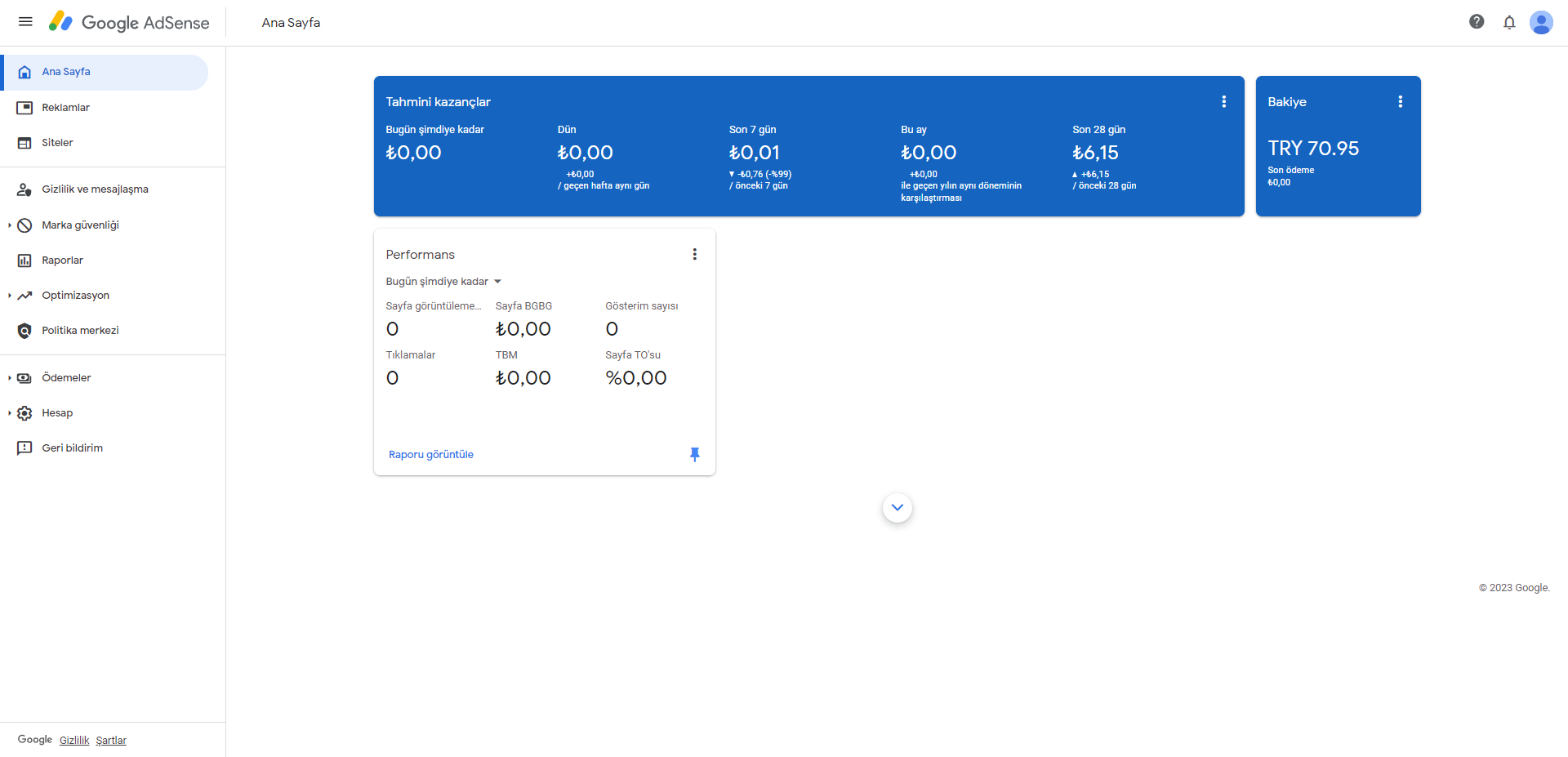This screenshot has height=757, width=1568.
Task: Click the Google footer logo text
Action: (x=34, y=739)
